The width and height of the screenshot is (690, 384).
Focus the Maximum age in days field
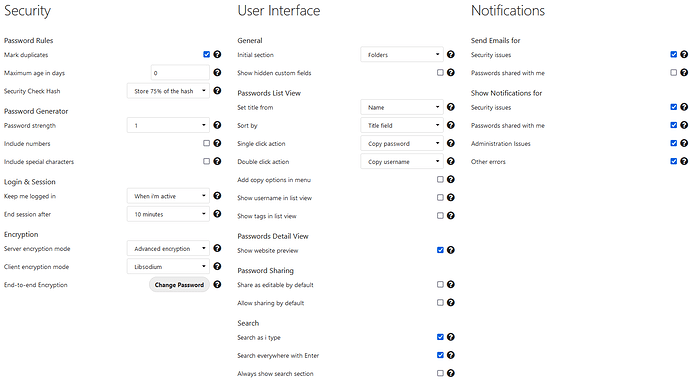tap(180, 73)
